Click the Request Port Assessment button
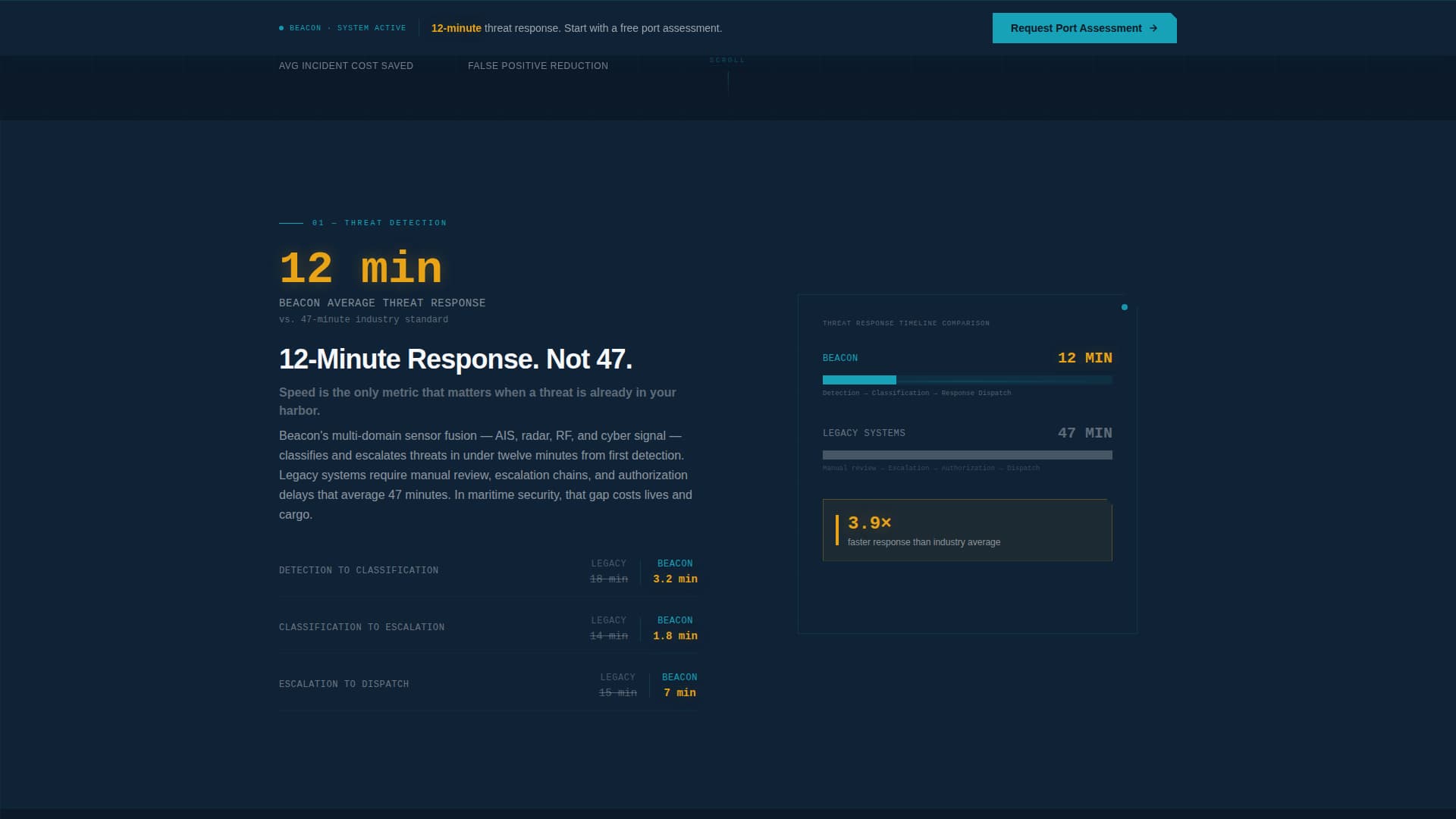The width and height of the screenshot is (1456, 819). click(1075, 28)
